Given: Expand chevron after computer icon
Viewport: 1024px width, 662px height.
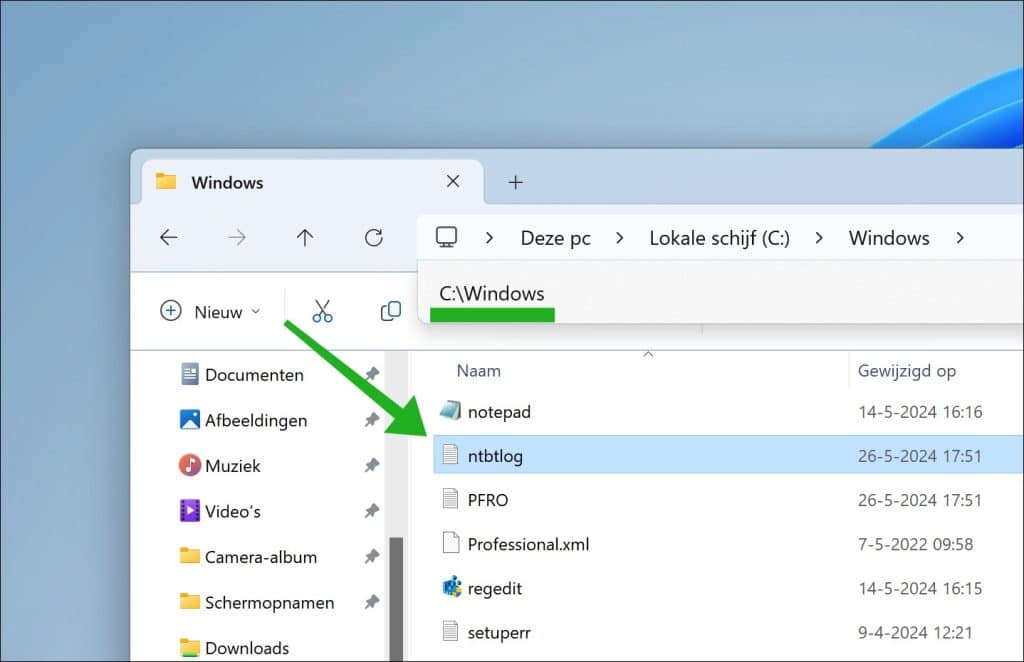Looking at the screenshot, I should point(489,238).
